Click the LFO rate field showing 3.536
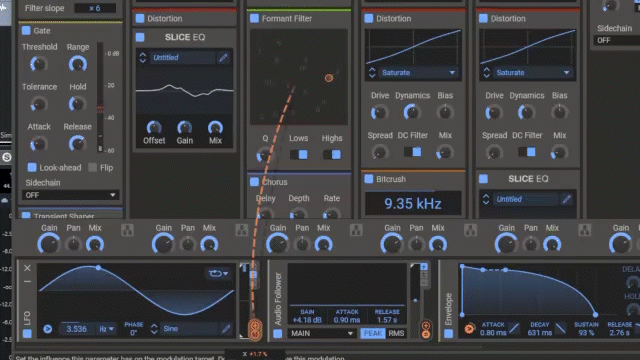 coord(77,329)
